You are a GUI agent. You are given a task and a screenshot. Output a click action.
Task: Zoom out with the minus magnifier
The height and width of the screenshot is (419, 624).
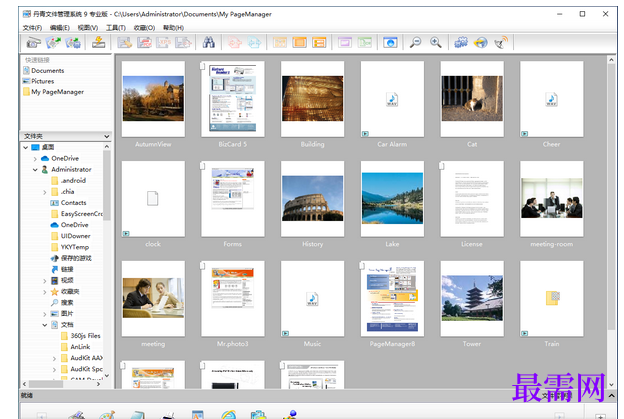pos(415,42)
